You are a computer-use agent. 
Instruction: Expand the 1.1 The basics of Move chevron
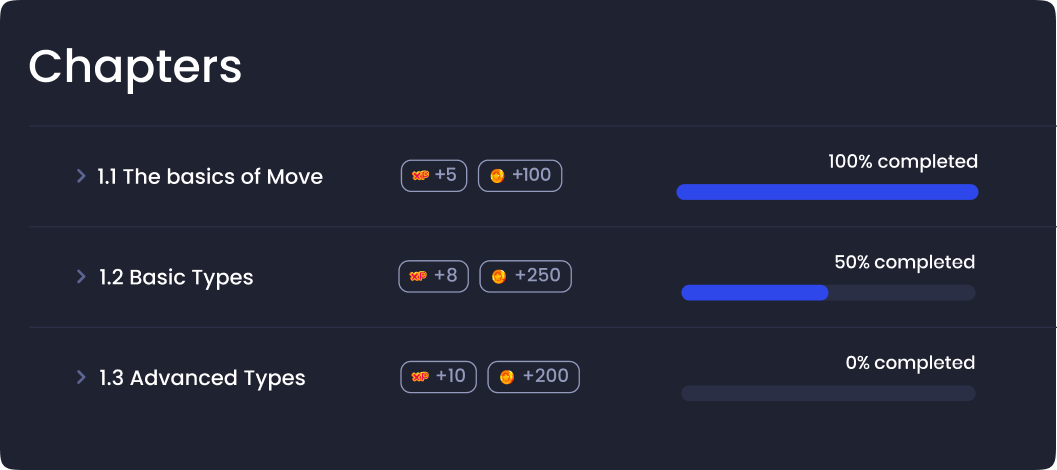(81, 176)
